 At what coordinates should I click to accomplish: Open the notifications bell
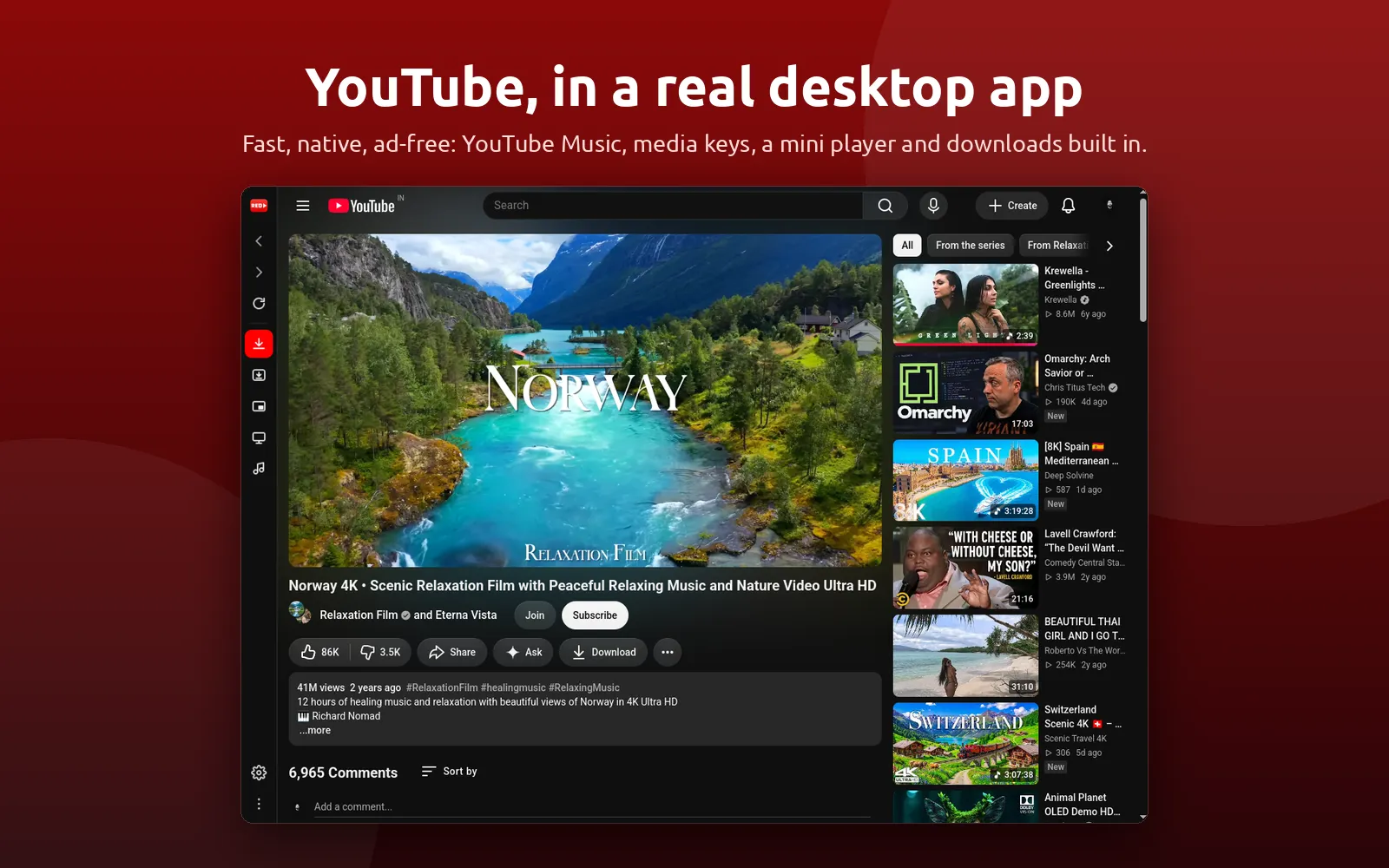point(1069,206)
